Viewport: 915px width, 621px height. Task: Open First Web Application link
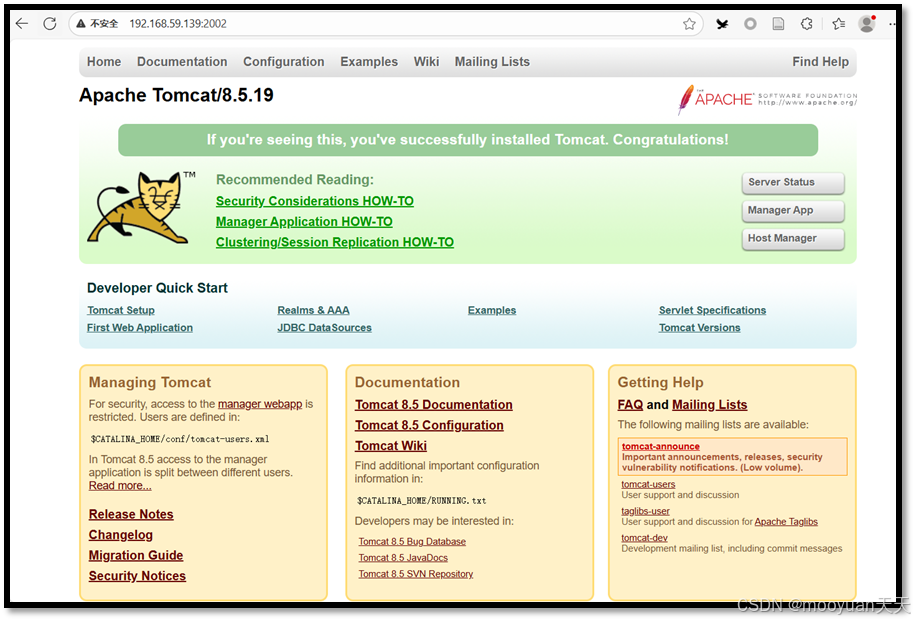[x=139, y=328]
